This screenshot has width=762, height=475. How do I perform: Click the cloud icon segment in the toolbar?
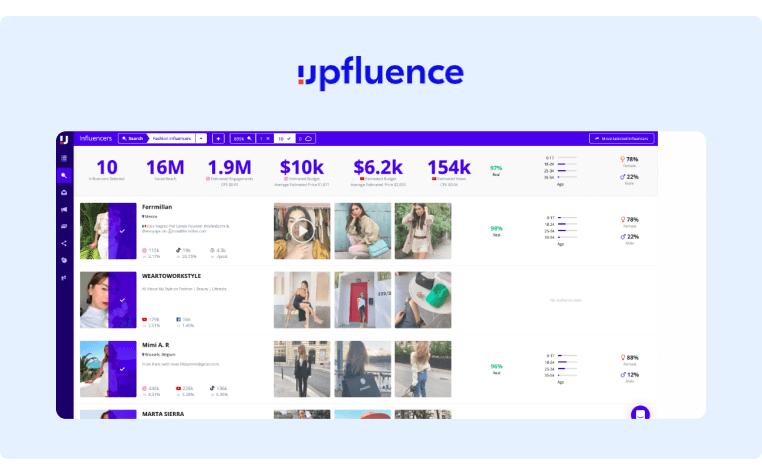coord(306,139)
